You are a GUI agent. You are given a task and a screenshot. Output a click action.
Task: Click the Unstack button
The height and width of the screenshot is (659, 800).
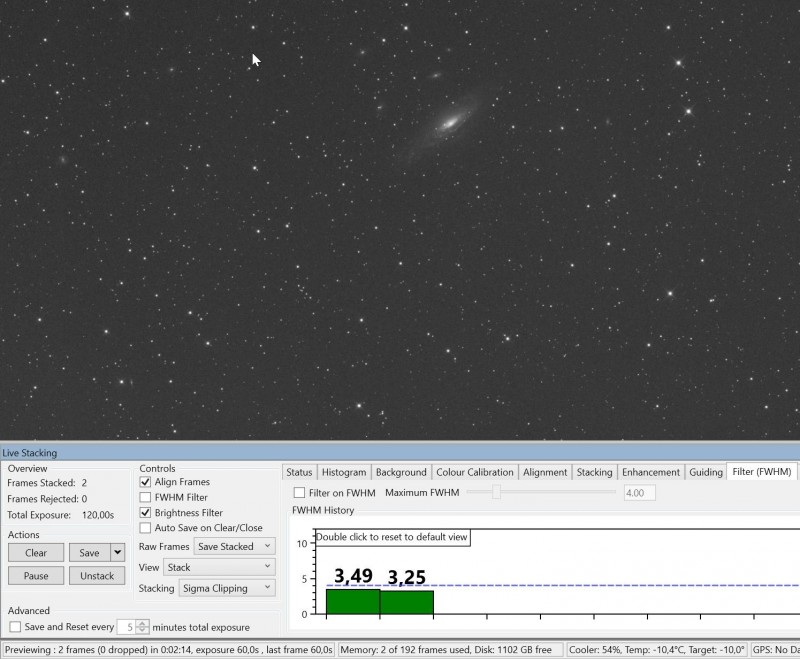(x=97, y=576)
